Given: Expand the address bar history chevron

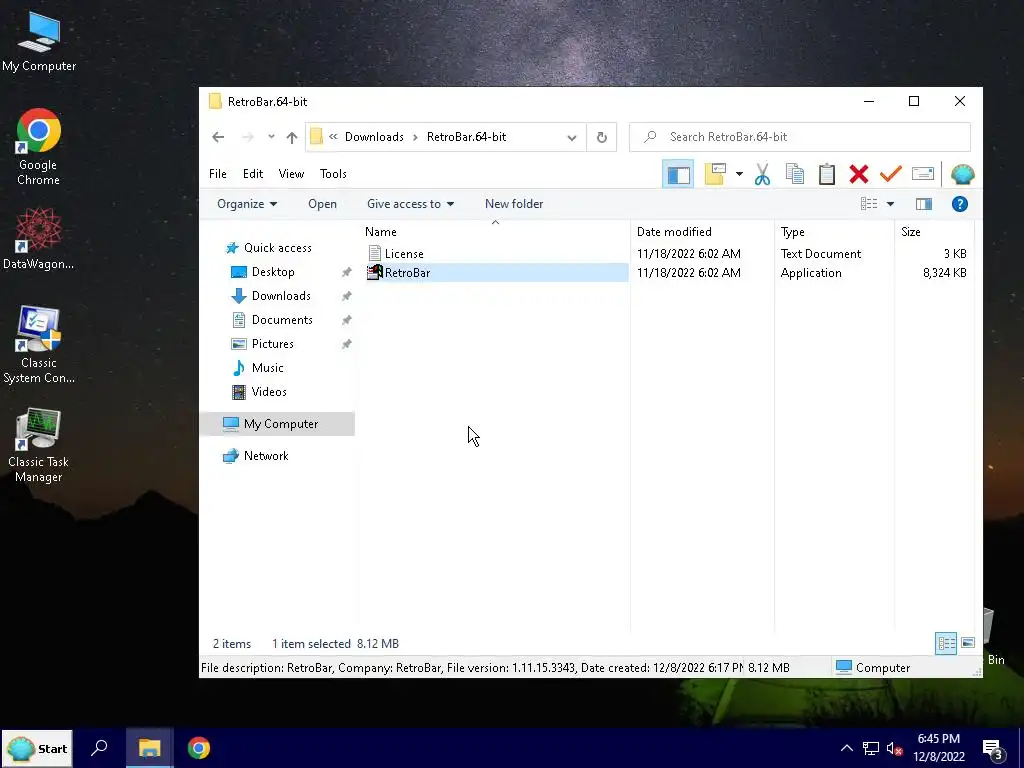Looking at the screenshot, I should point(571,137).
